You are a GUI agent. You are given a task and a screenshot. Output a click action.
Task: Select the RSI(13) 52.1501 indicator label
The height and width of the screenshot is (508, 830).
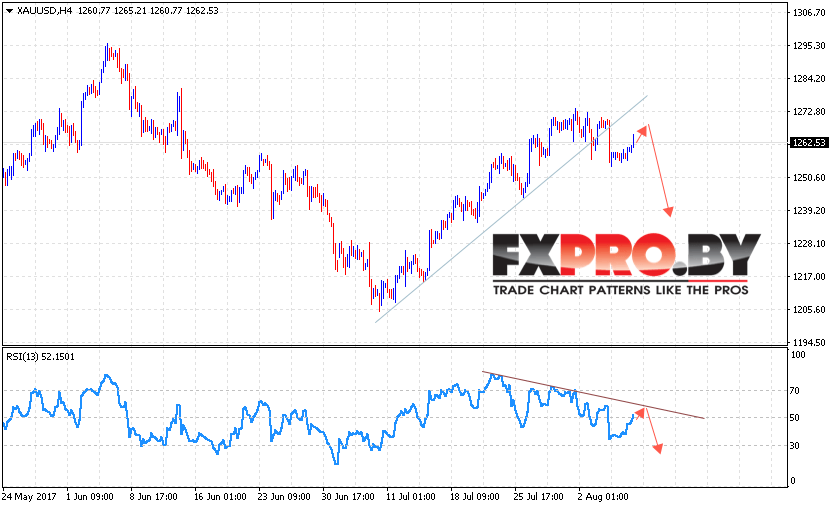[40, 357]
